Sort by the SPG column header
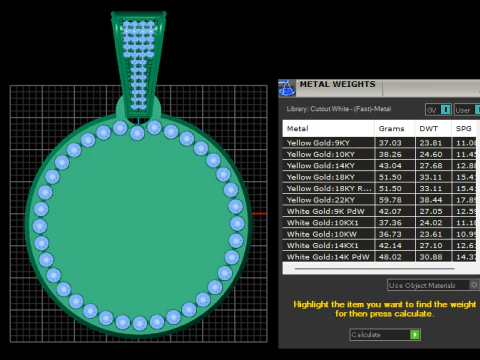Screen dimensions: 480x360 [x=464, y=129]
